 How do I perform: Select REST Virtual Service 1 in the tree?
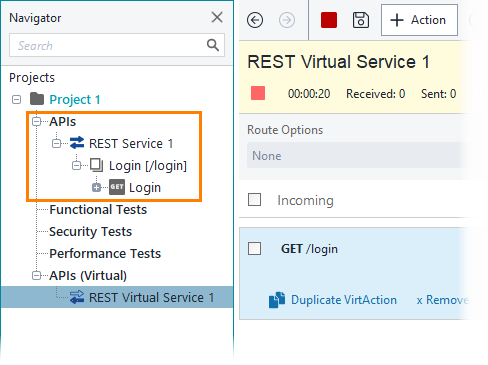pos(151,297)
